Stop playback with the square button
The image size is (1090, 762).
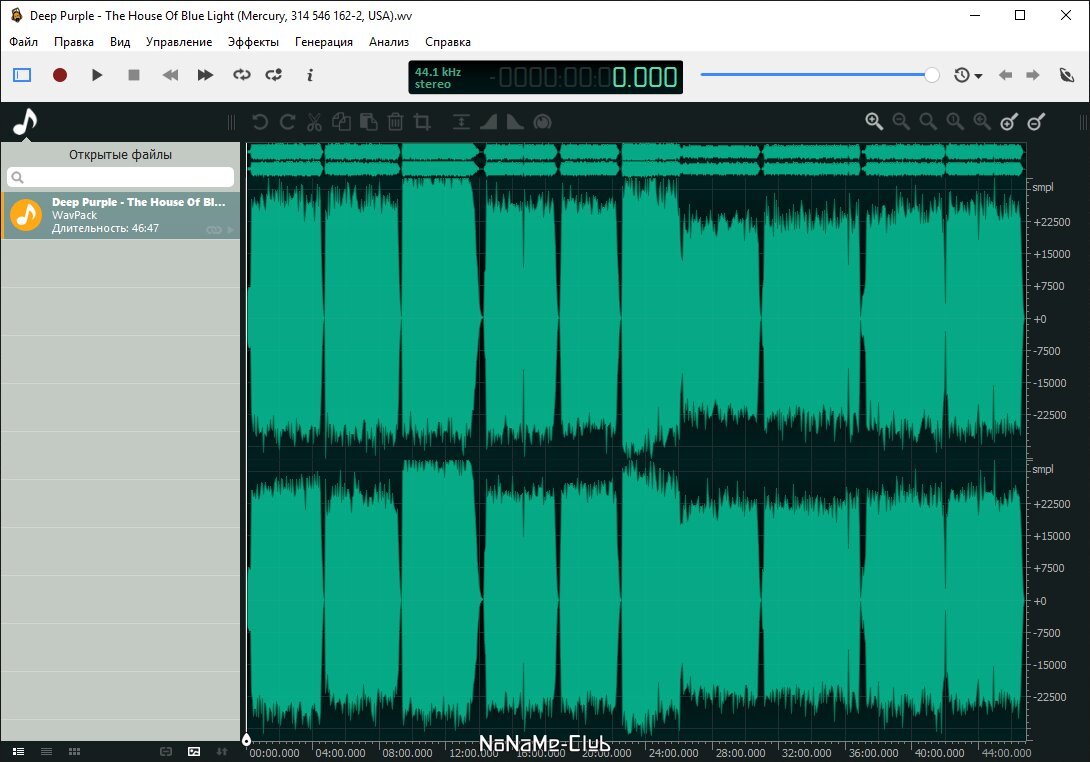[134, 74]
